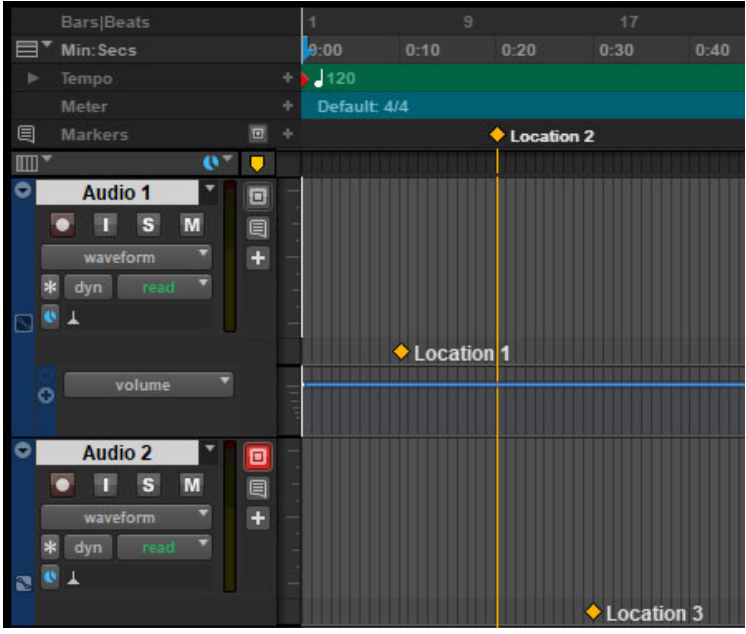746x634 pixels.
Task: Toggle input monitoring on Audio 2
Action: 108,485
